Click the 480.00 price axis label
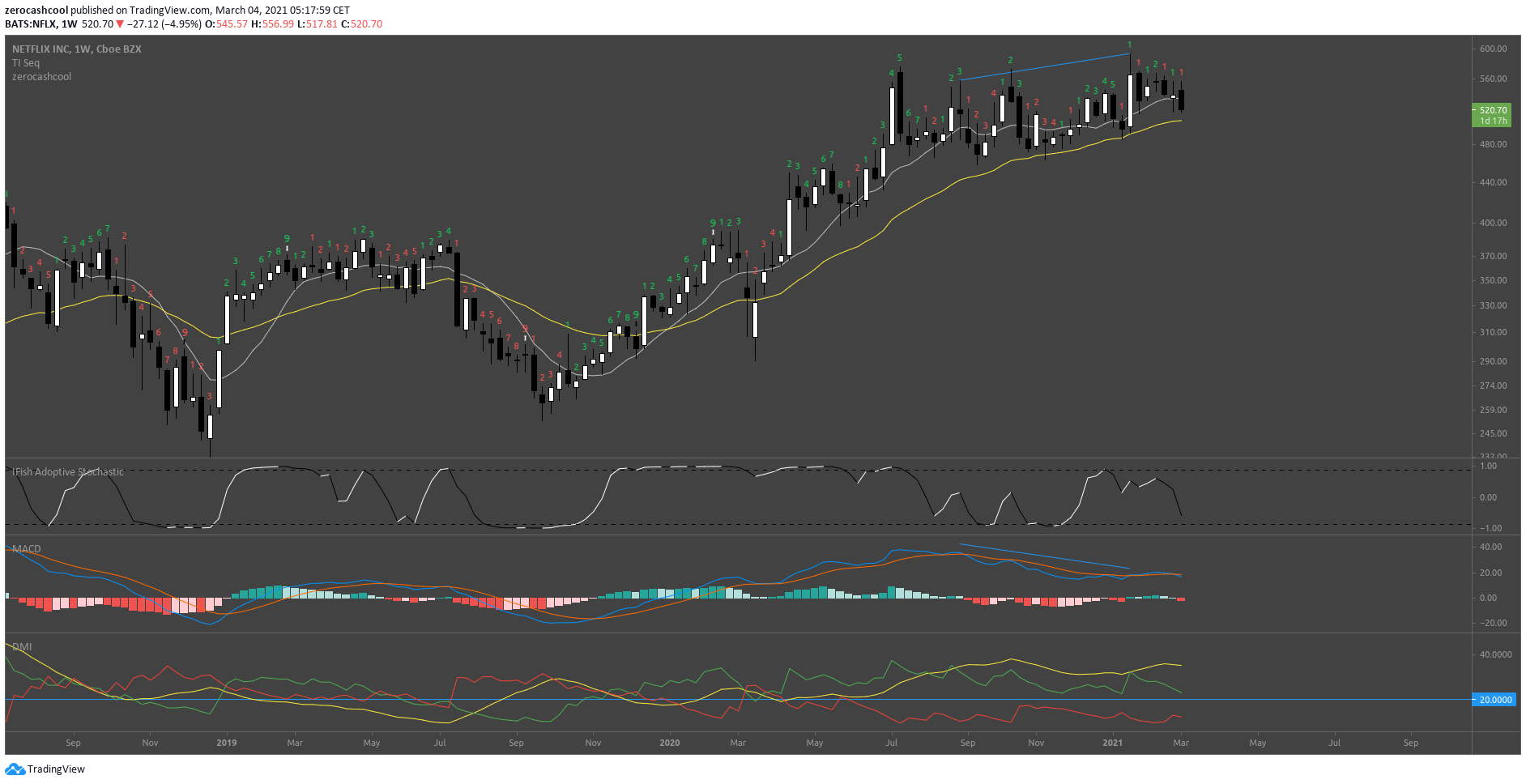The height and width of the screenshot is (784, 1526). tap(1493, 144)
